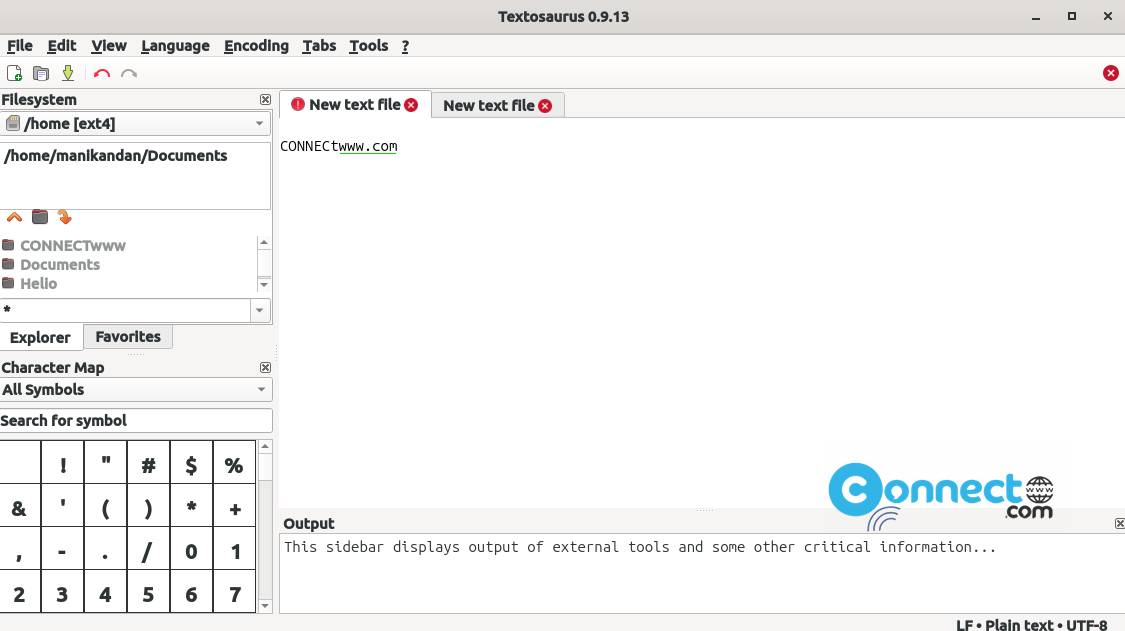1125x631 pixels.
Task: Open the Tools menu
Action: click(x=369, y=46)
